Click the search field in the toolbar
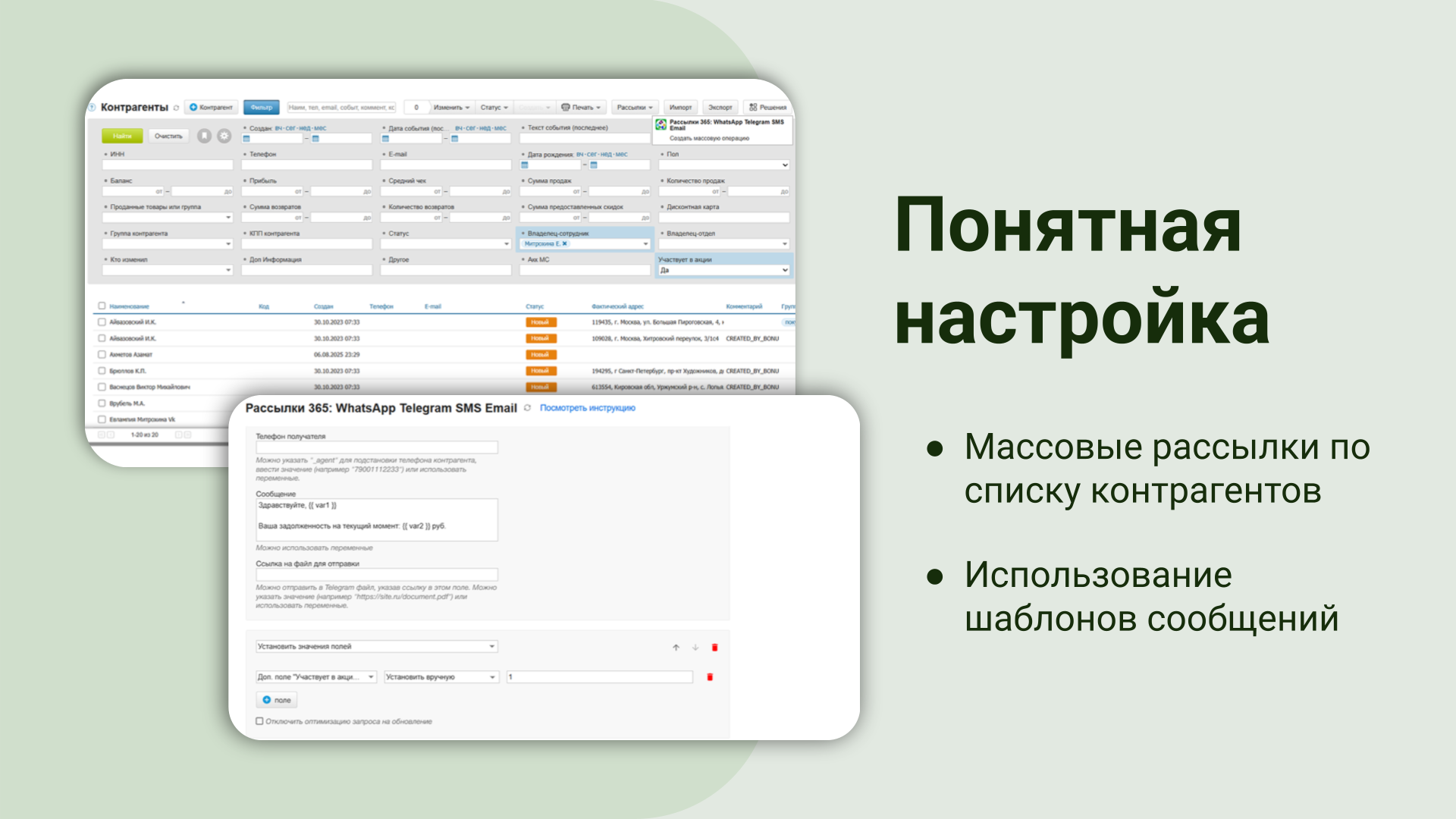The height and width of the screenshot is (819, 1456). (x=341, y=108)
